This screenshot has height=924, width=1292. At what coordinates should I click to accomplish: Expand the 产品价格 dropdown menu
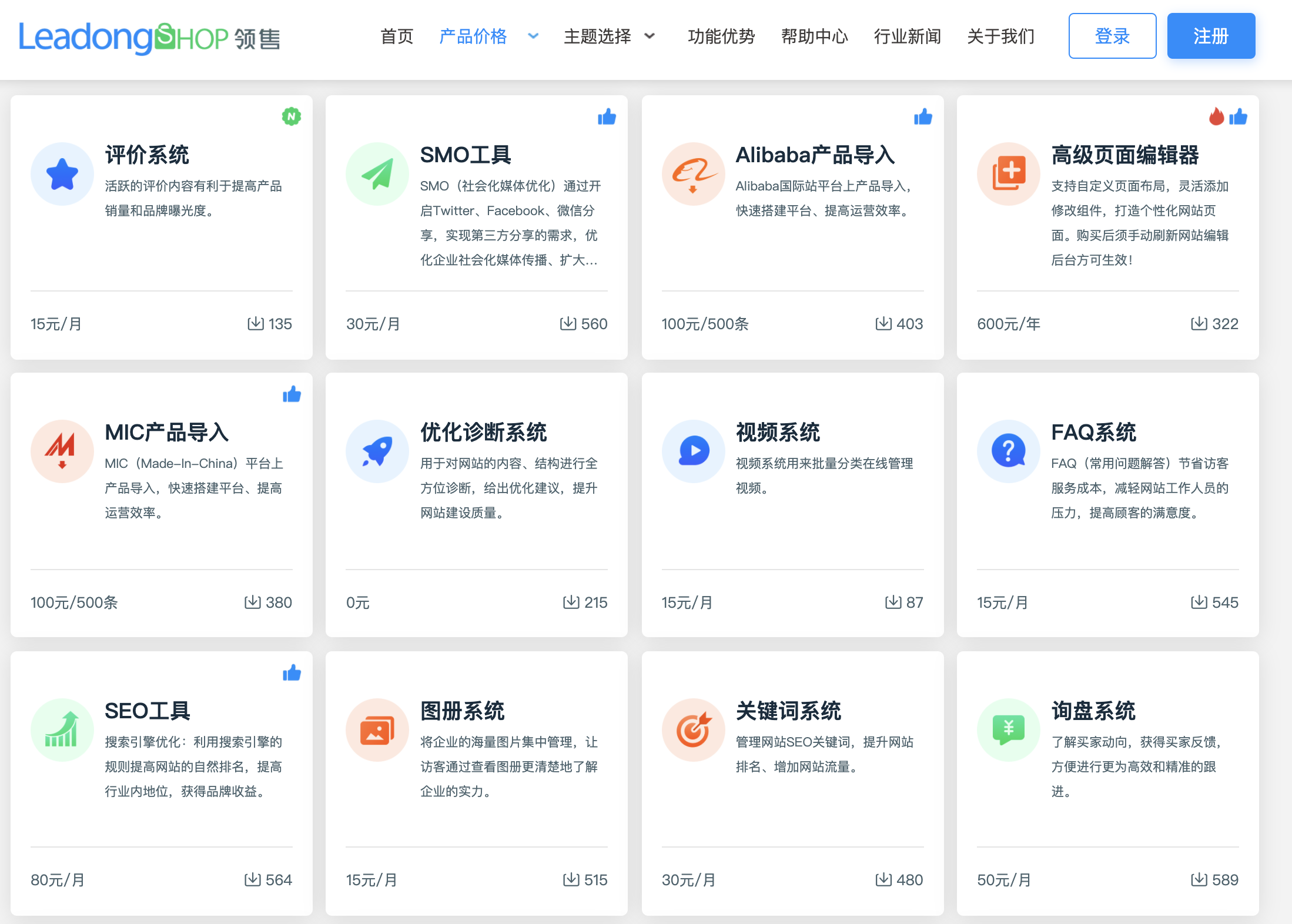tap(473, 36)
